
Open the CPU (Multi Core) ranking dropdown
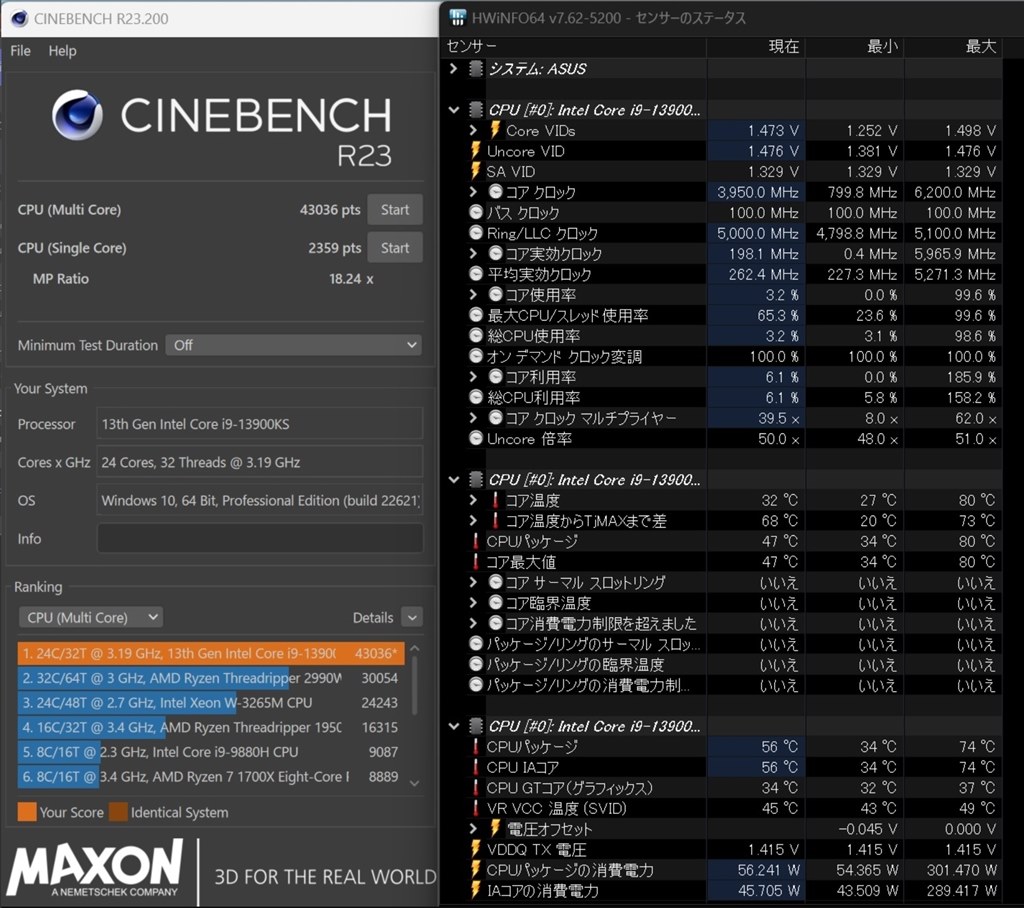point(90,617)
